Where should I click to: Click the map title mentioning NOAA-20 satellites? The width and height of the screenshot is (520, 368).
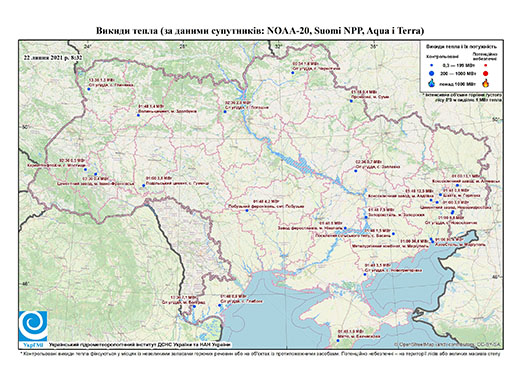pos(260,31)
